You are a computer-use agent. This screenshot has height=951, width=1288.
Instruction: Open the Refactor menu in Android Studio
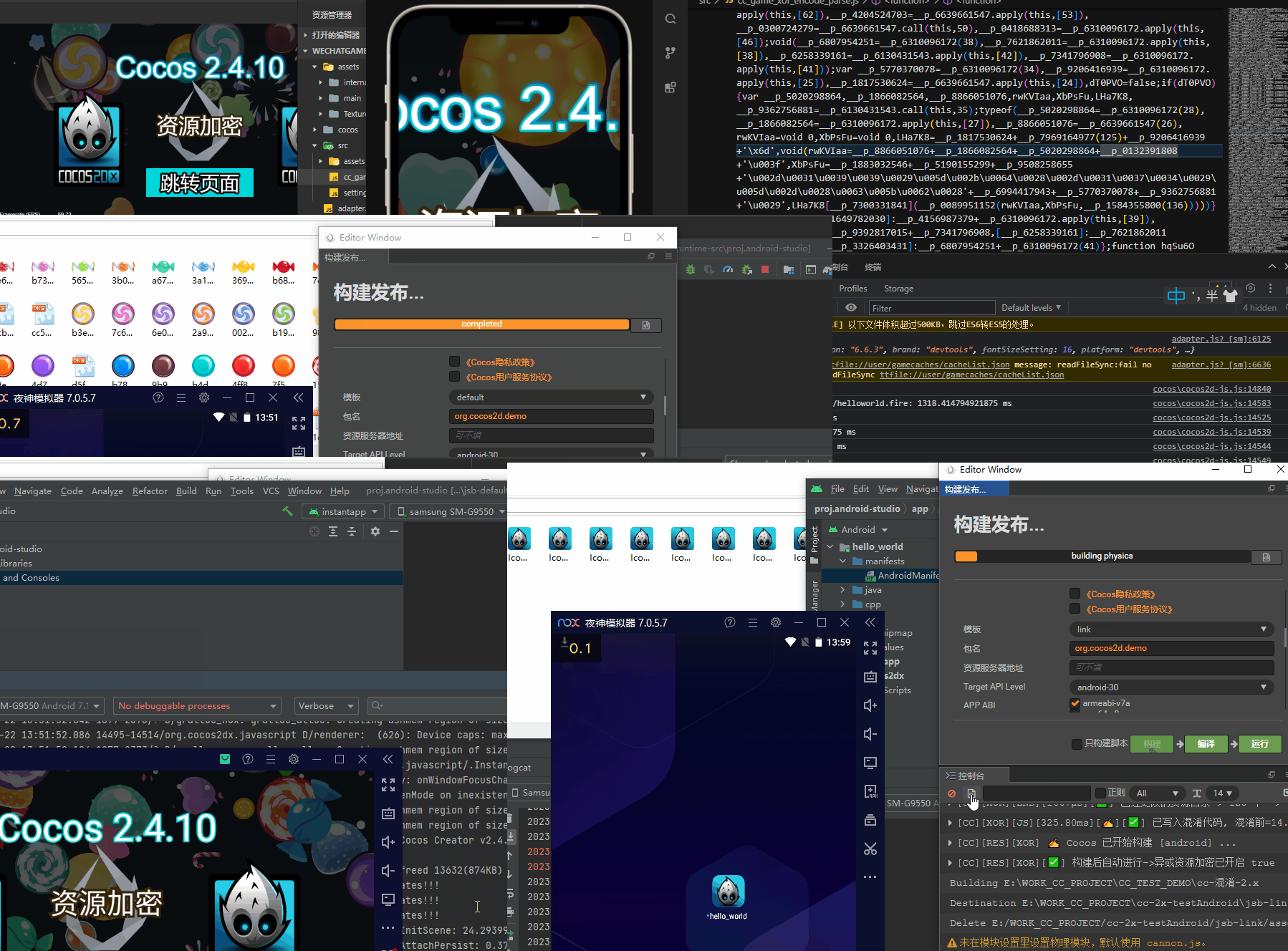(x=150, y=491)
